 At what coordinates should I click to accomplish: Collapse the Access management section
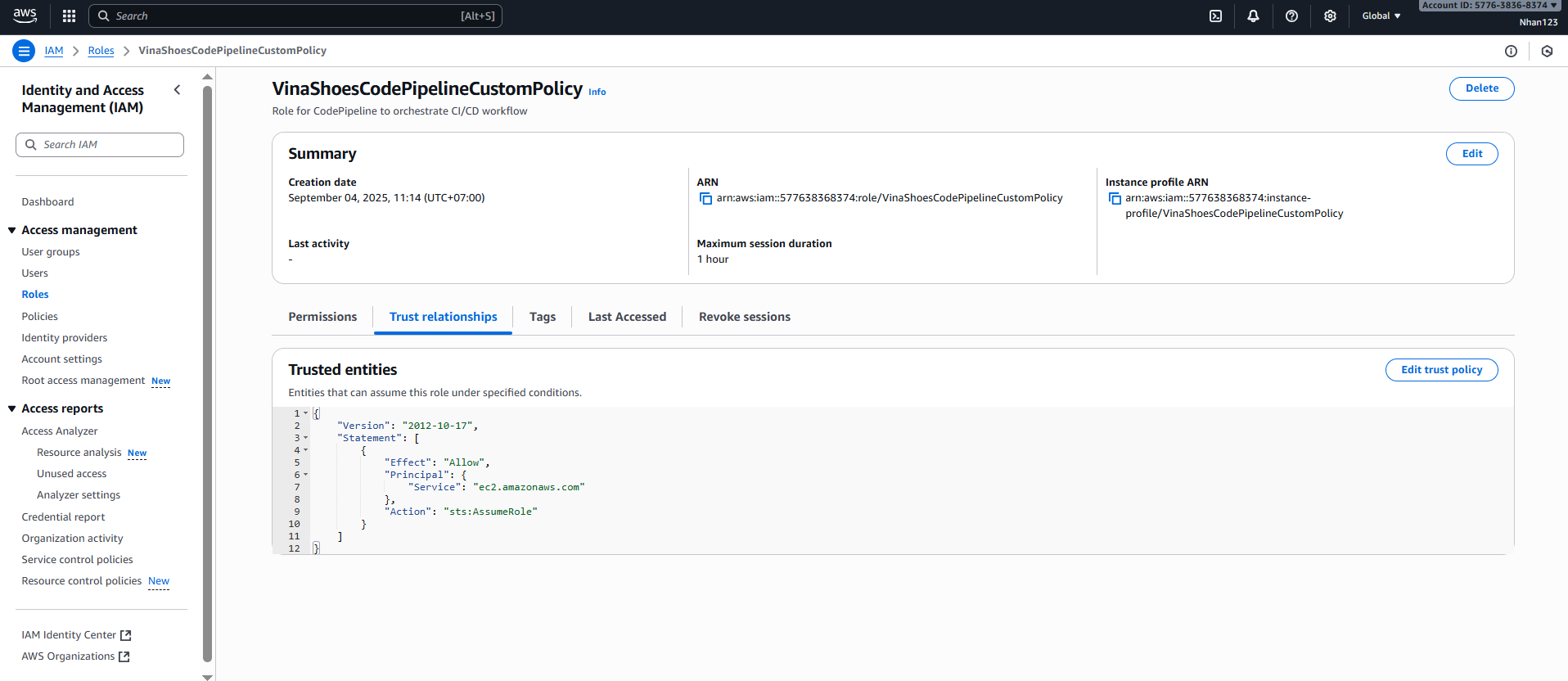(x=12, y=230)
